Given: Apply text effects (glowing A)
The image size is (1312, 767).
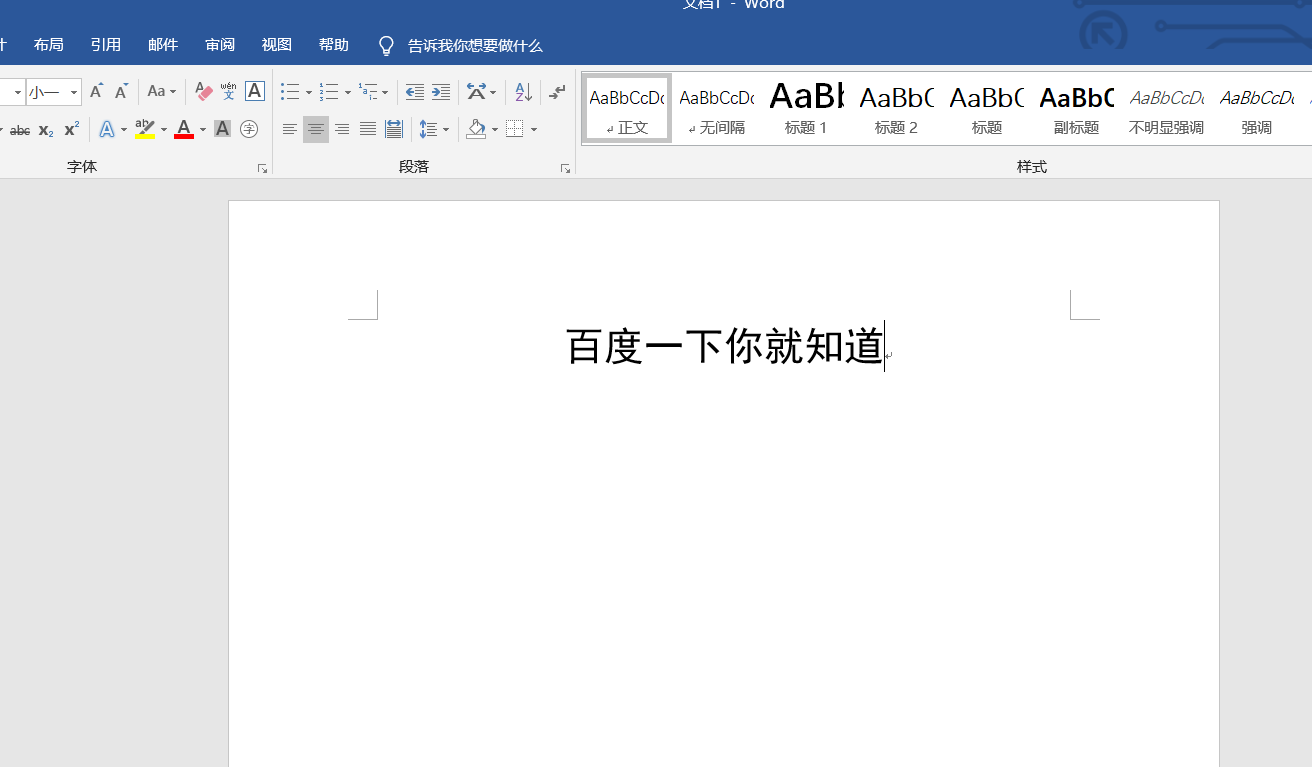Looking at the screenshot, I should [107, 129].
